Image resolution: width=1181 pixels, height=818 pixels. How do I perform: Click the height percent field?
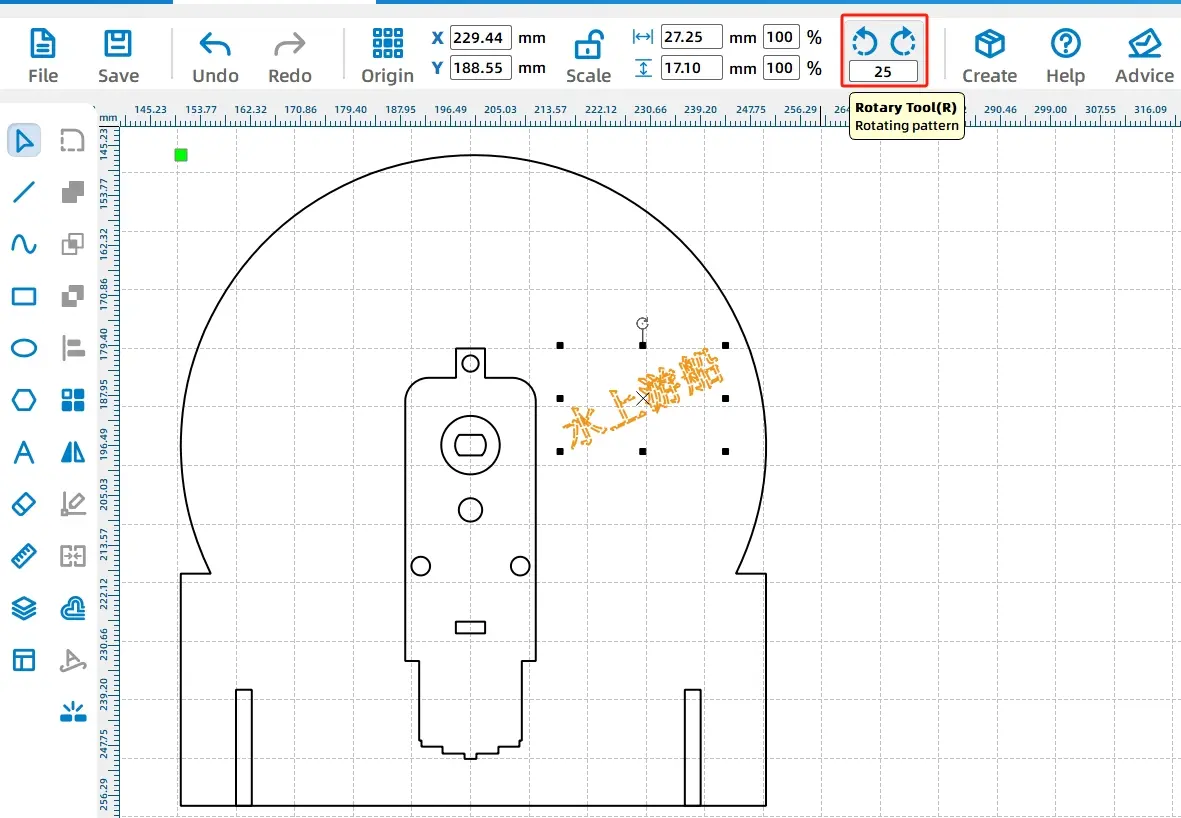click(x=780, y=68)
